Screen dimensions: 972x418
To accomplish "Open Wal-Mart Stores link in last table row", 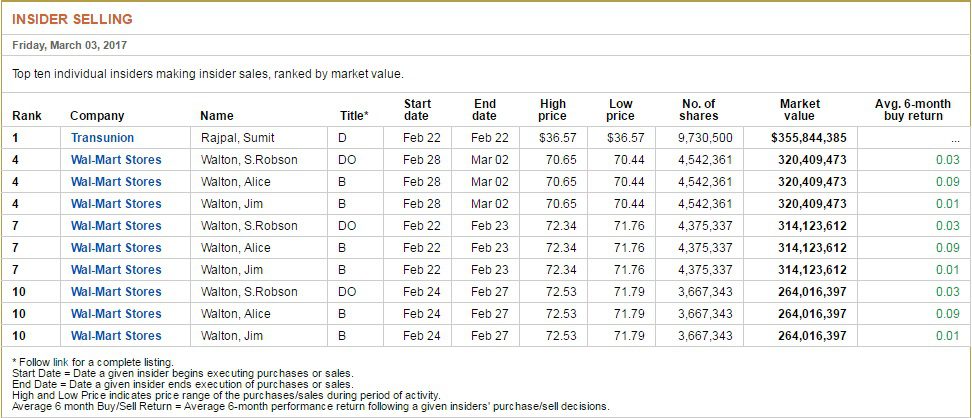I will [x=116, y=336].
